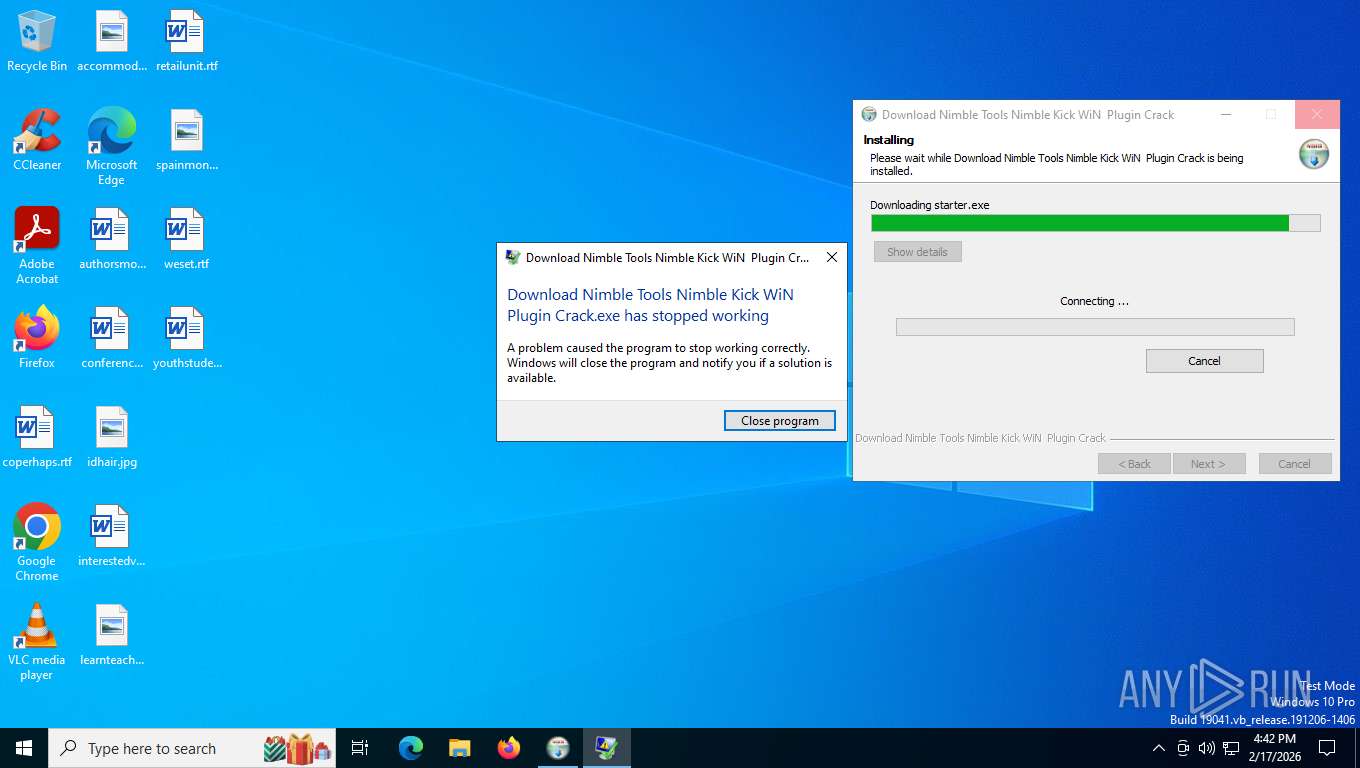Click the disabled < Back button
The image size is (1360, 768).
click(1134, 464)
